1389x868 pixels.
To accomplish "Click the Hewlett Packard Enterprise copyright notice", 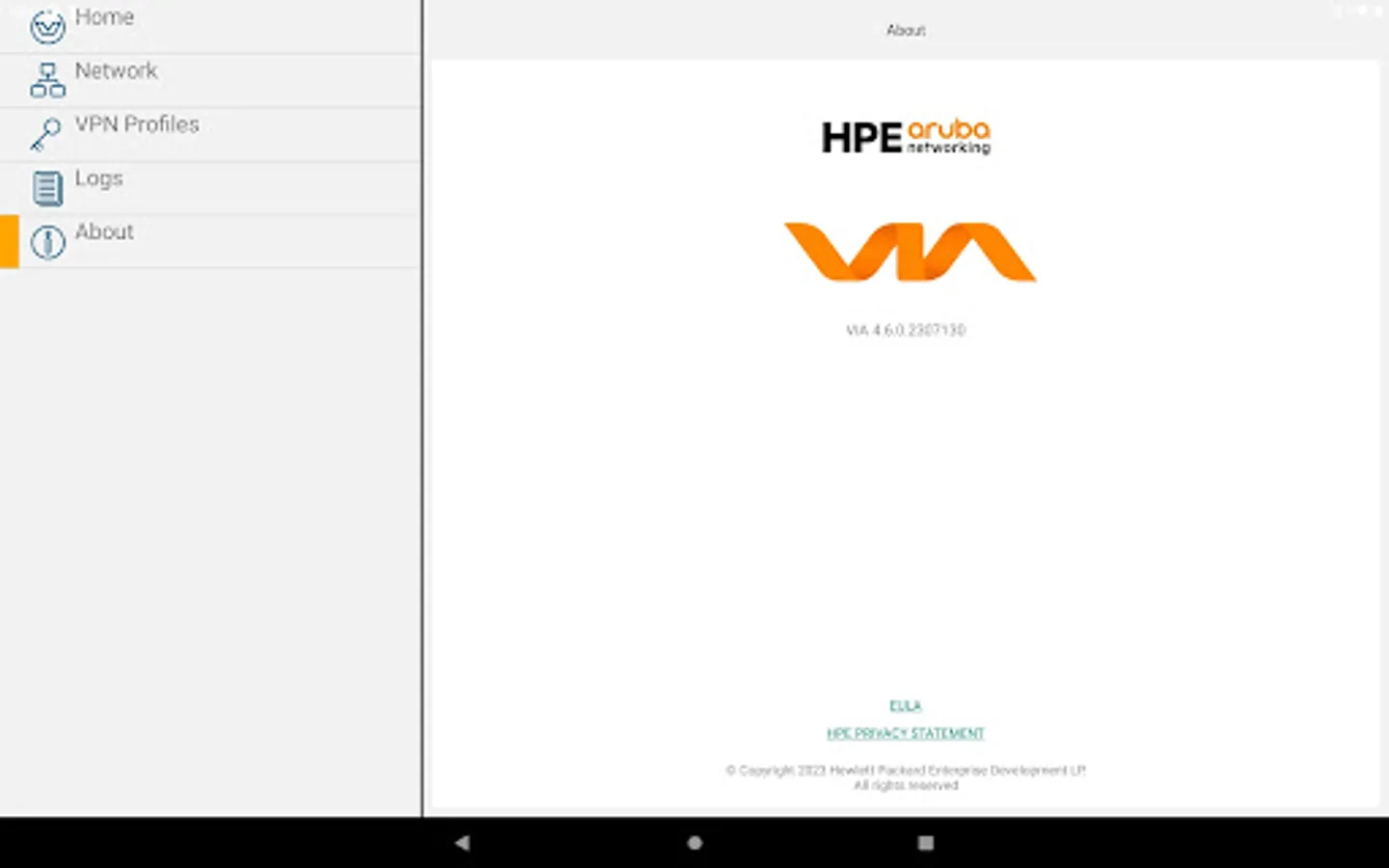I will [906, 777].
